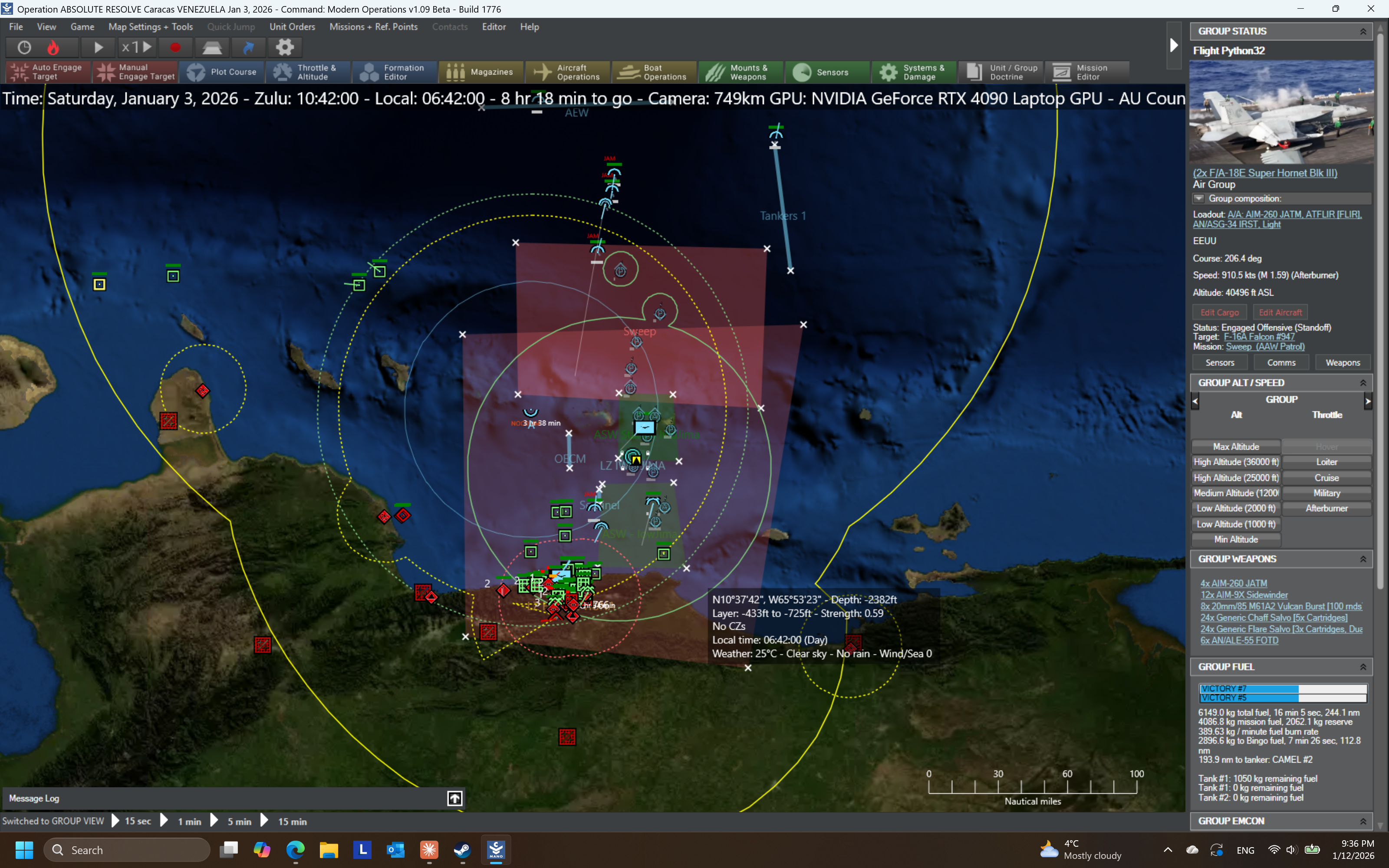The image size is (1389, 868).
Task: Click right arrow beside GROUP label
Action: coord(1368,401)
